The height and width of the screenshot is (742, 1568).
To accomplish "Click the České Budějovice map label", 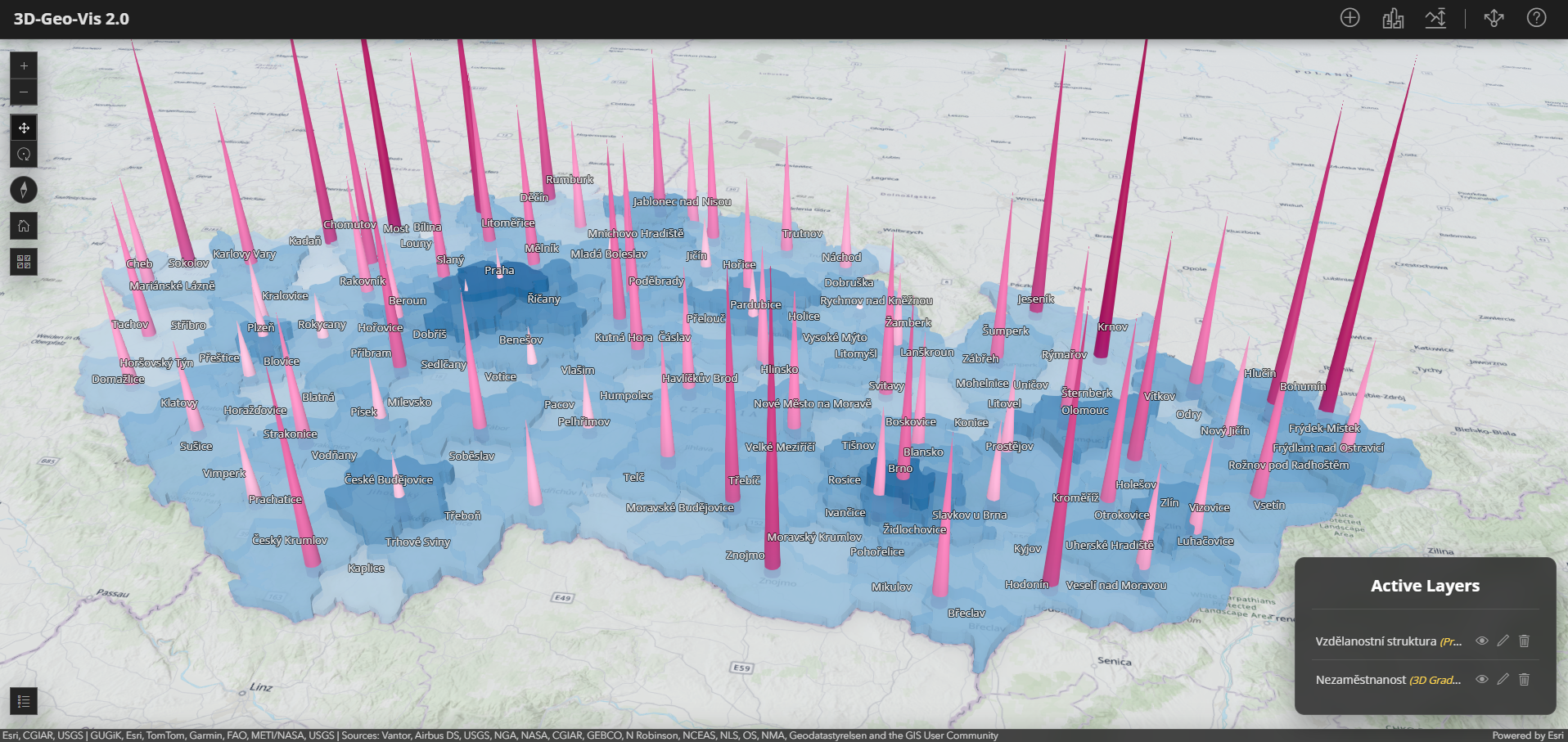I will click(x=389, y=480).
